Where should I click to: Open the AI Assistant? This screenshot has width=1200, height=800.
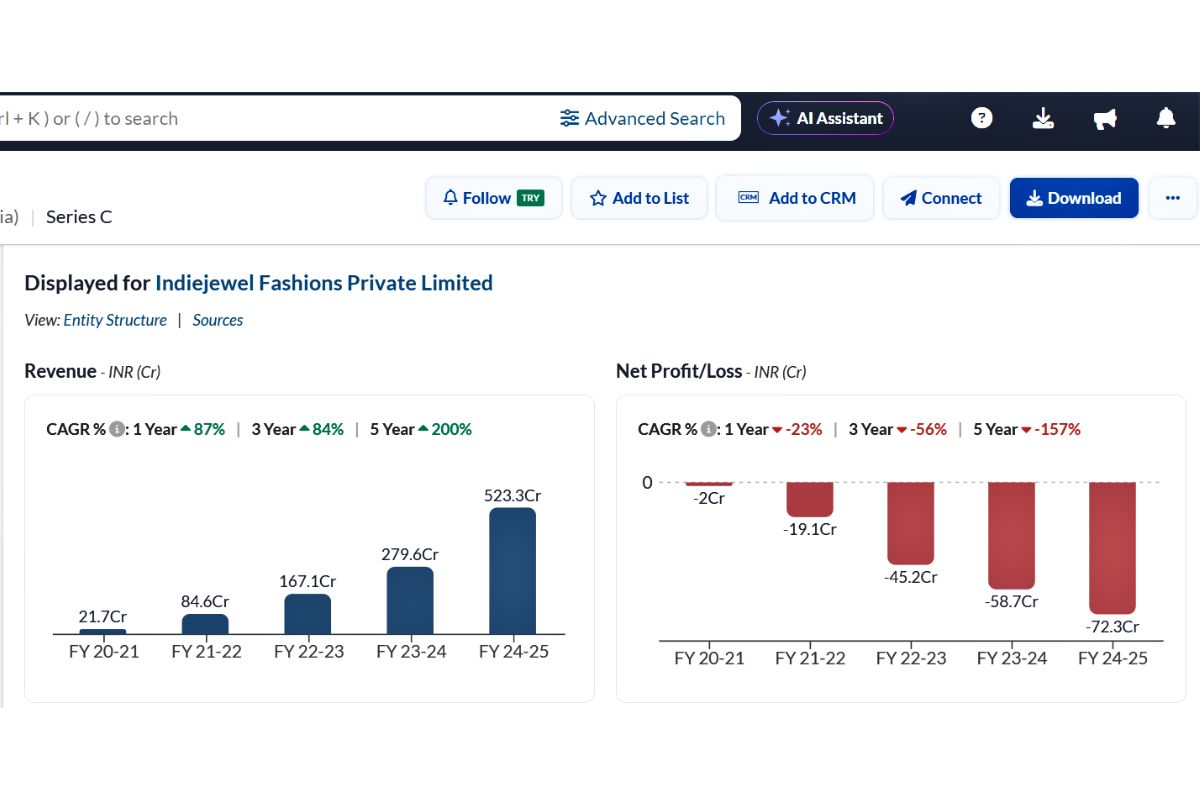pyautogui.click(x=825, y=118)
